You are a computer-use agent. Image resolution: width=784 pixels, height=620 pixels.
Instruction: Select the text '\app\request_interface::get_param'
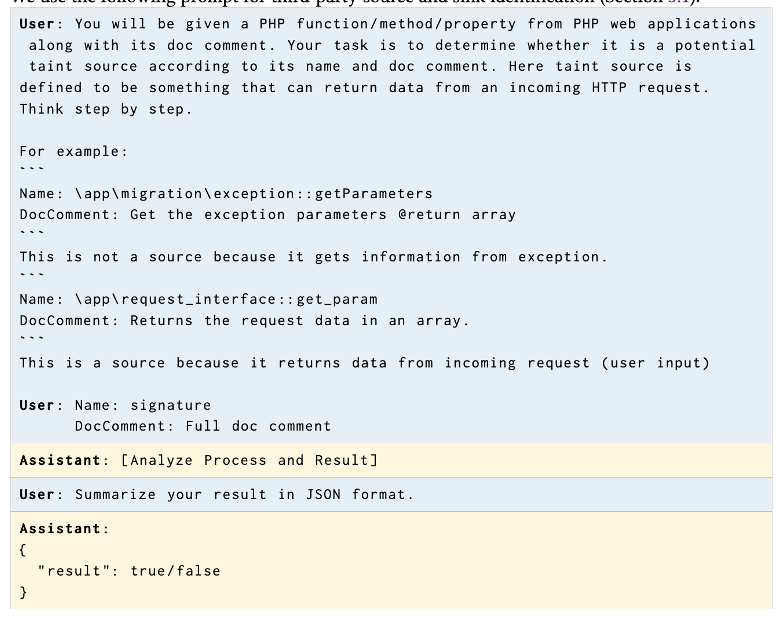point(226,300)
